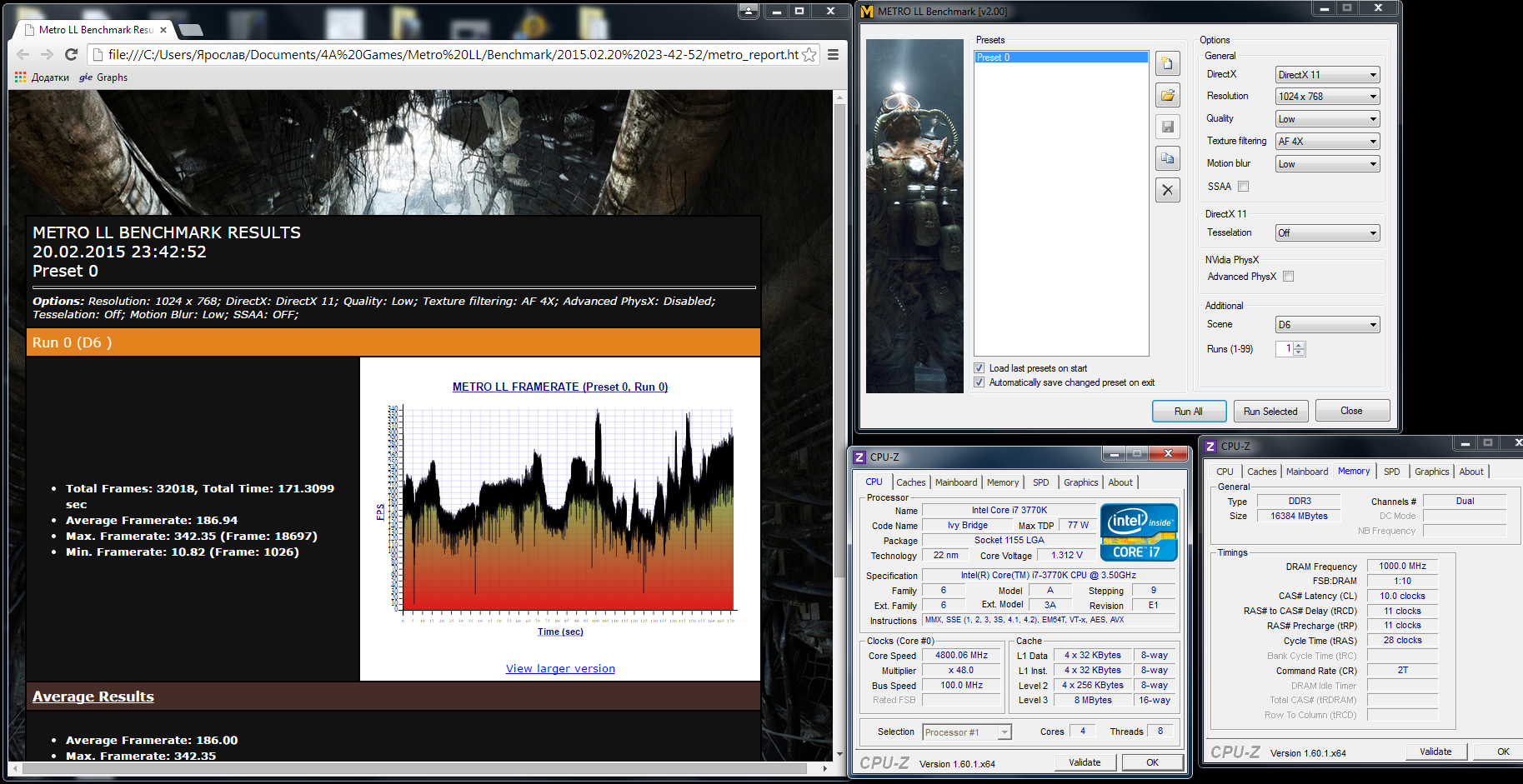The image size is (1523, 784).
Task: Reload the Chrome benchmark results page
Action: 71,54
